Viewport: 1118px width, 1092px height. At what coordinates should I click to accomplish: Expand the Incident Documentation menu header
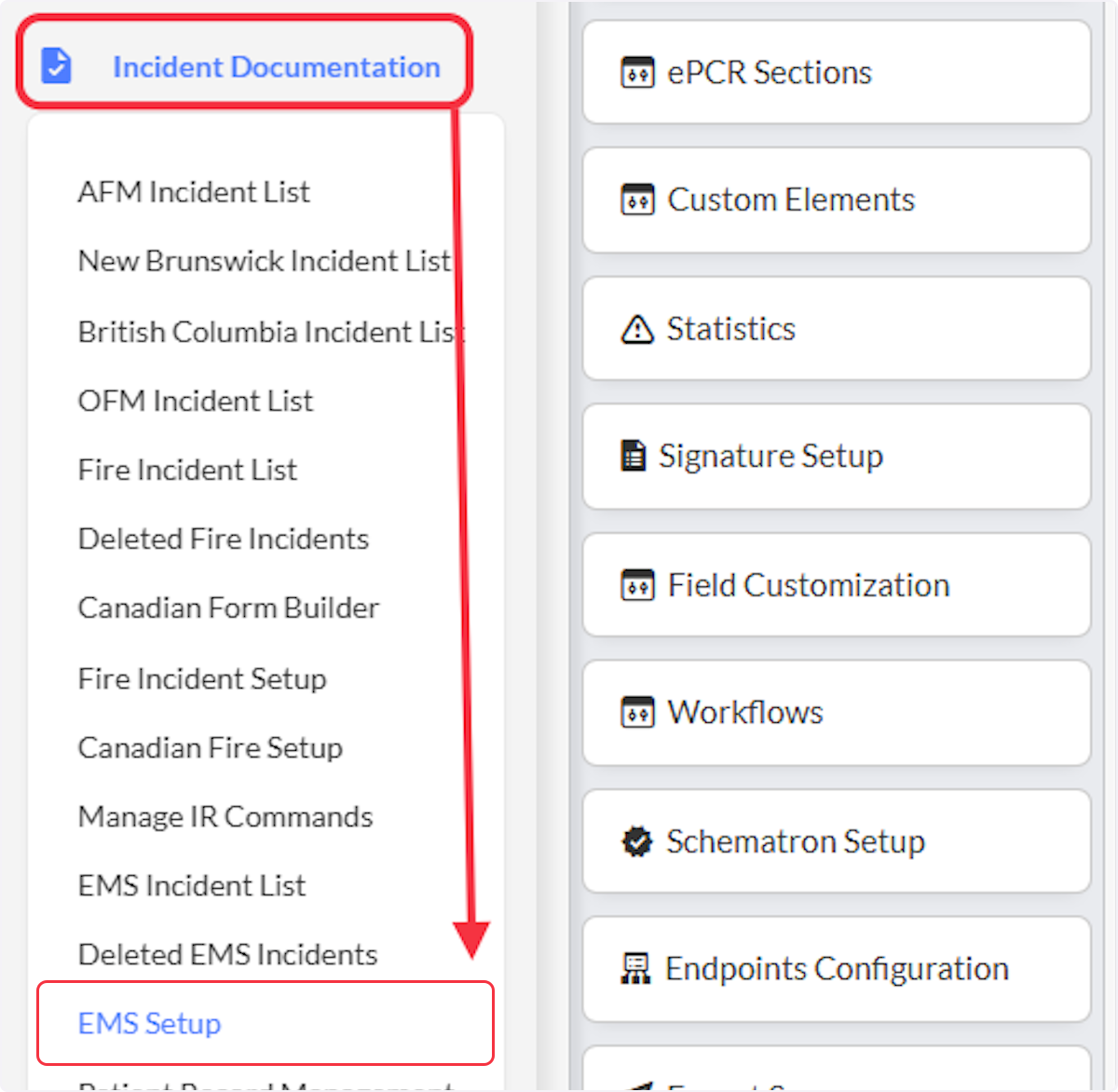coord(244,61)
